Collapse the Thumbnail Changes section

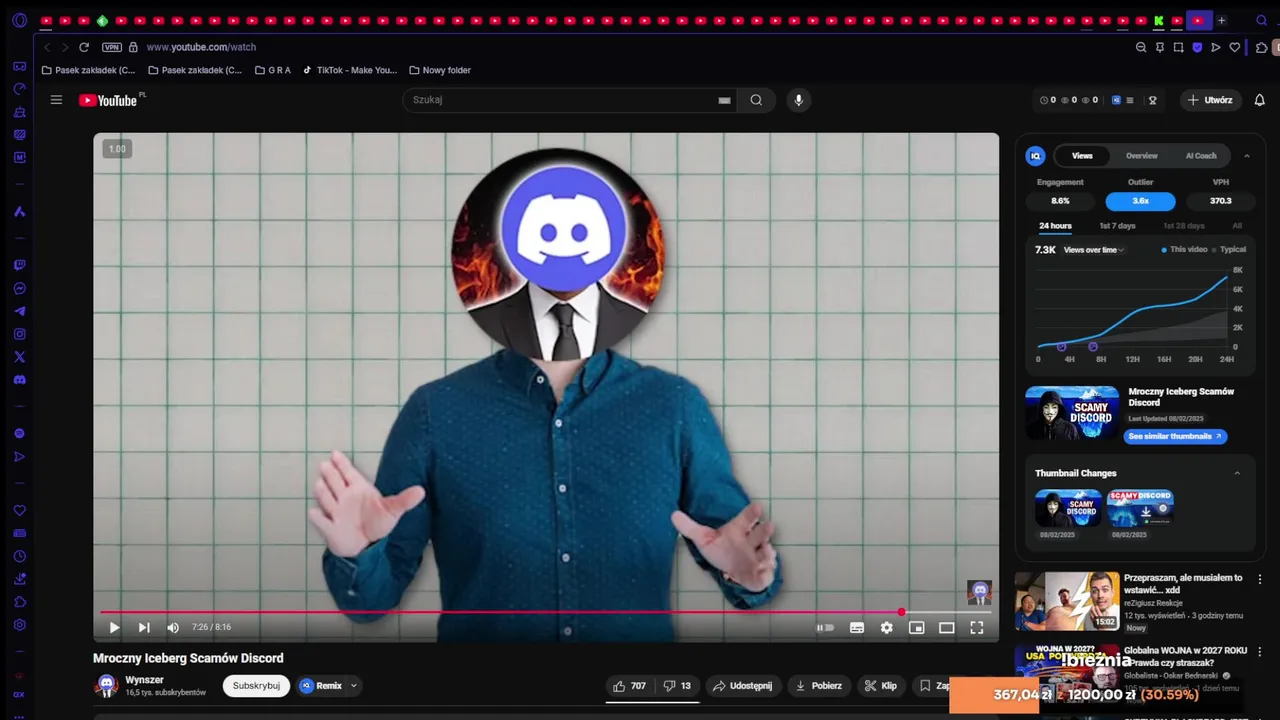[1237, 473]
